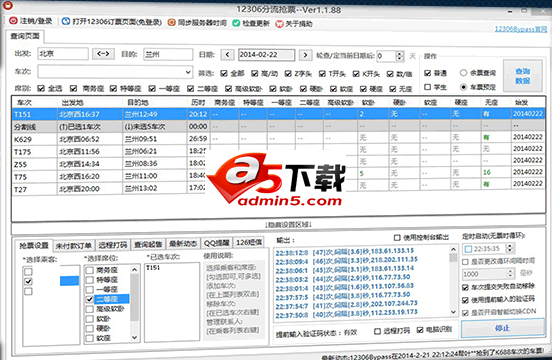Viewport: 552px width, 360px height.
Task: Click the app logo icon in title bar
Action: click(8, 5)
